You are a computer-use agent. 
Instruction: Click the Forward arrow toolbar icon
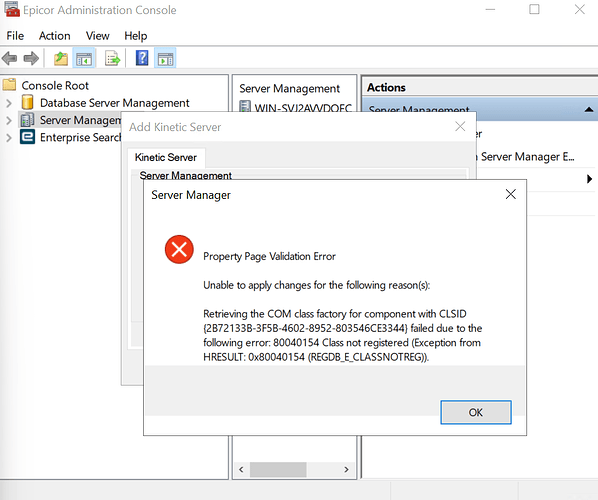(31, 59)
